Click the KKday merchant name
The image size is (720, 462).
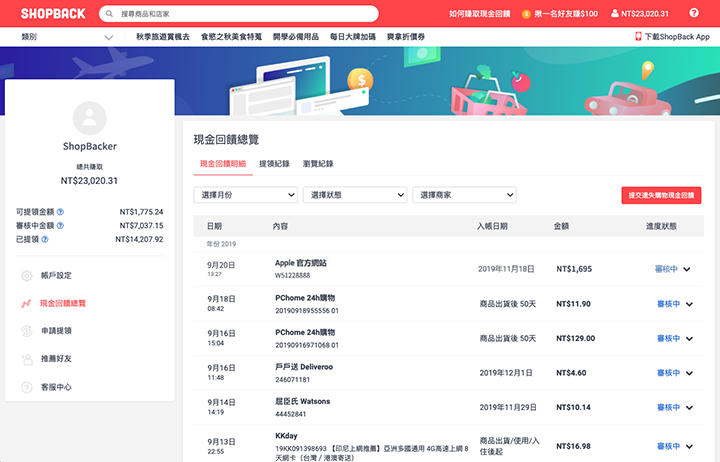[286, 436]
